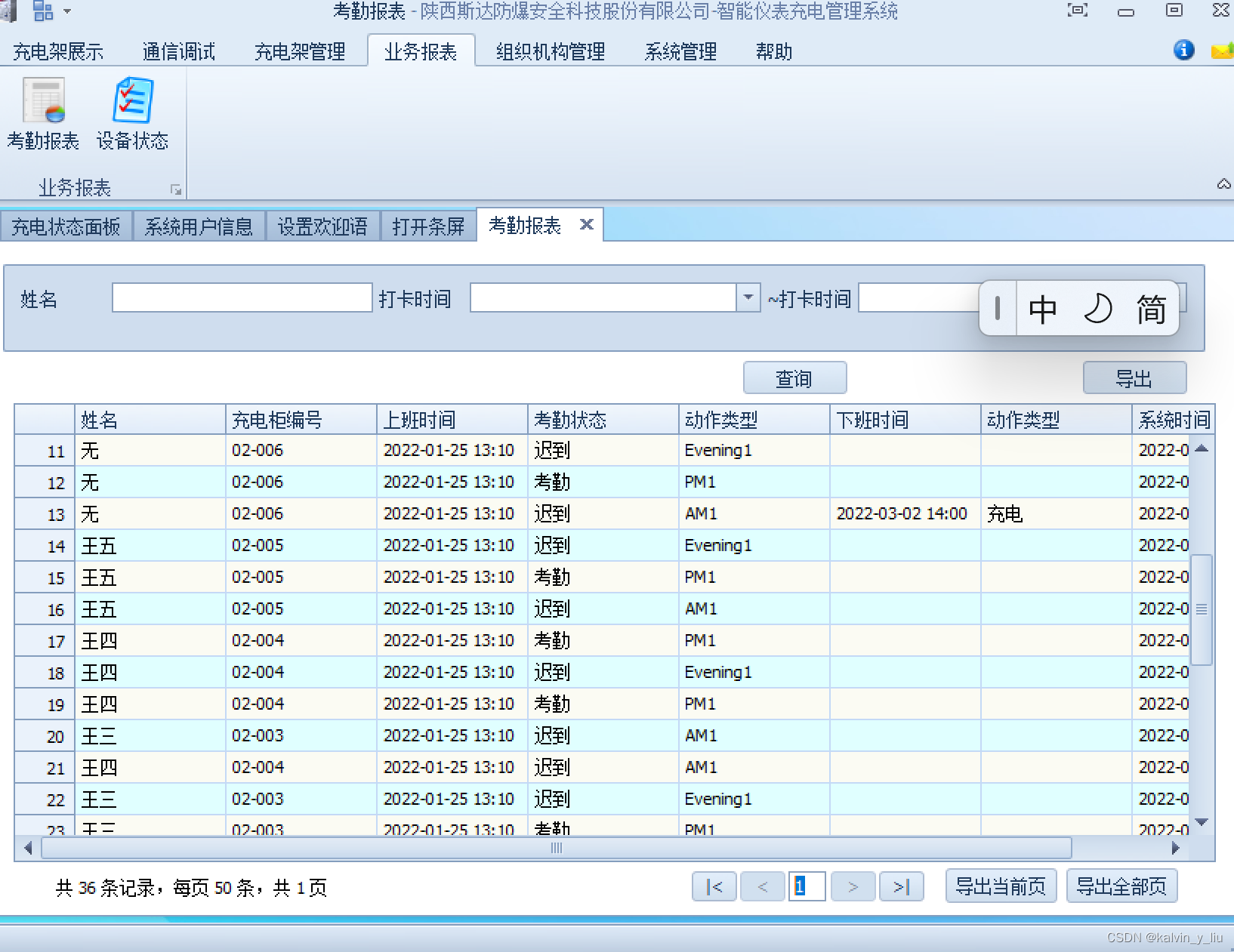Open the quick access toolbar icon
Viewport: 1234px width, 952px height.
coord(43,11)
